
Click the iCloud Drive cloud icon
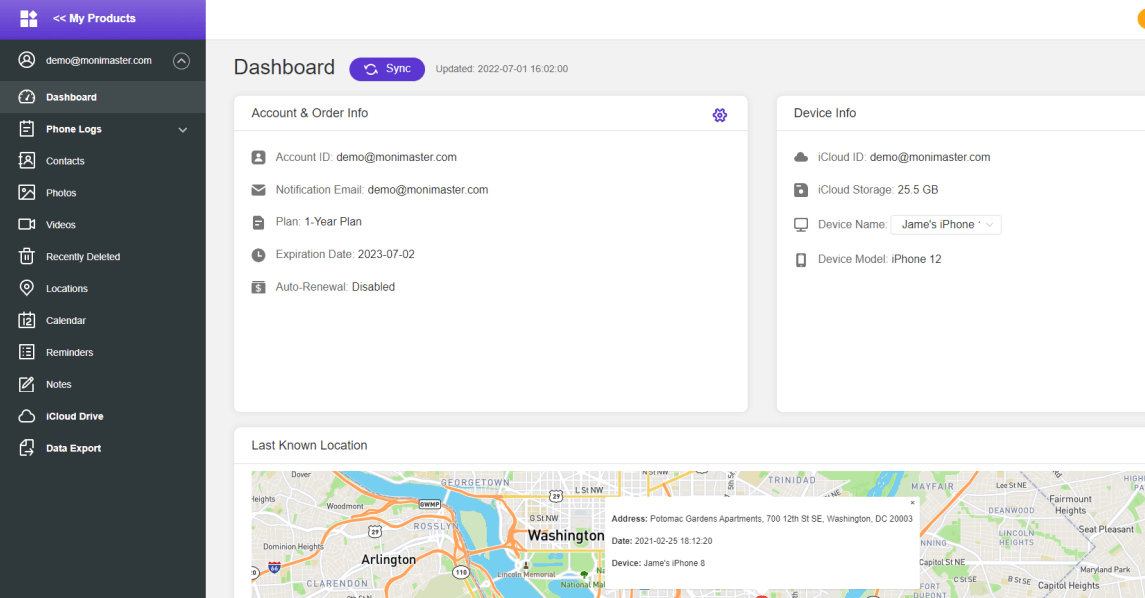pos(26,416)
